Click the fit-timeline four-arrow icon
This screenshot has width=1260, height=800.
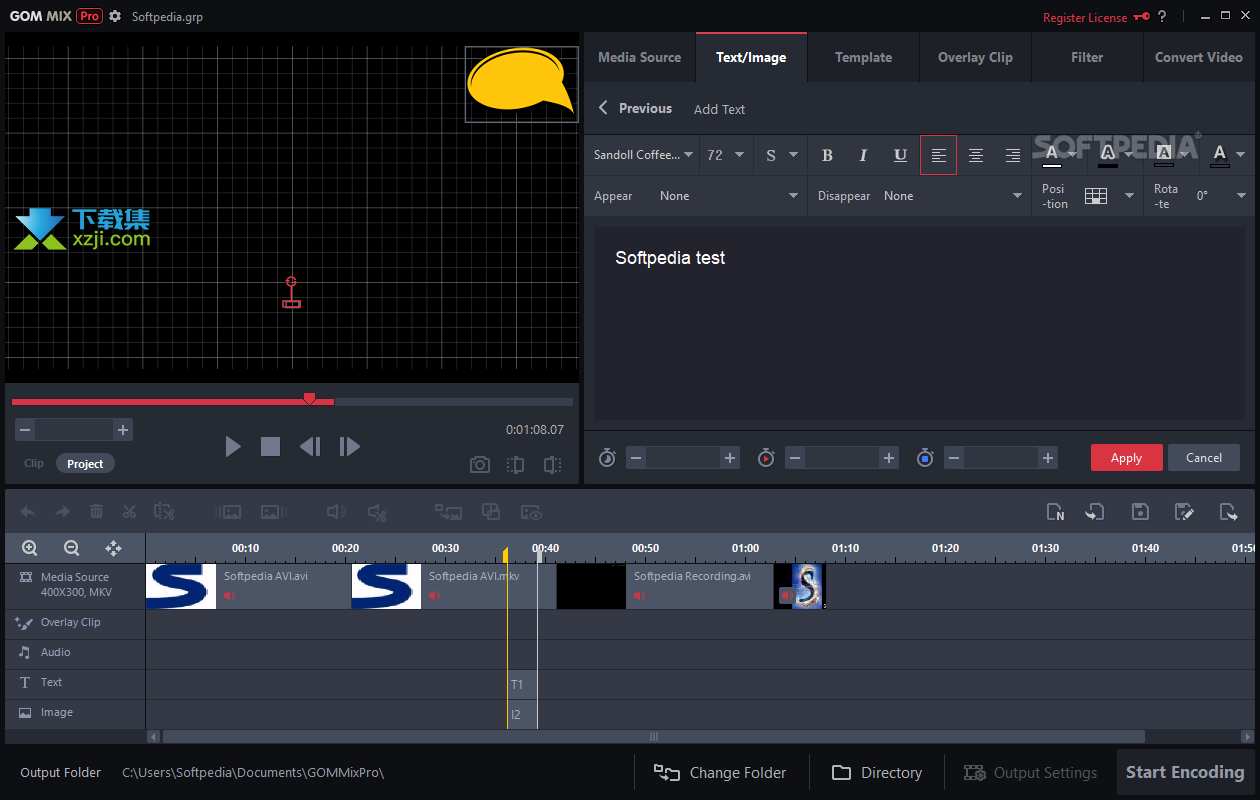coord(113,548)
